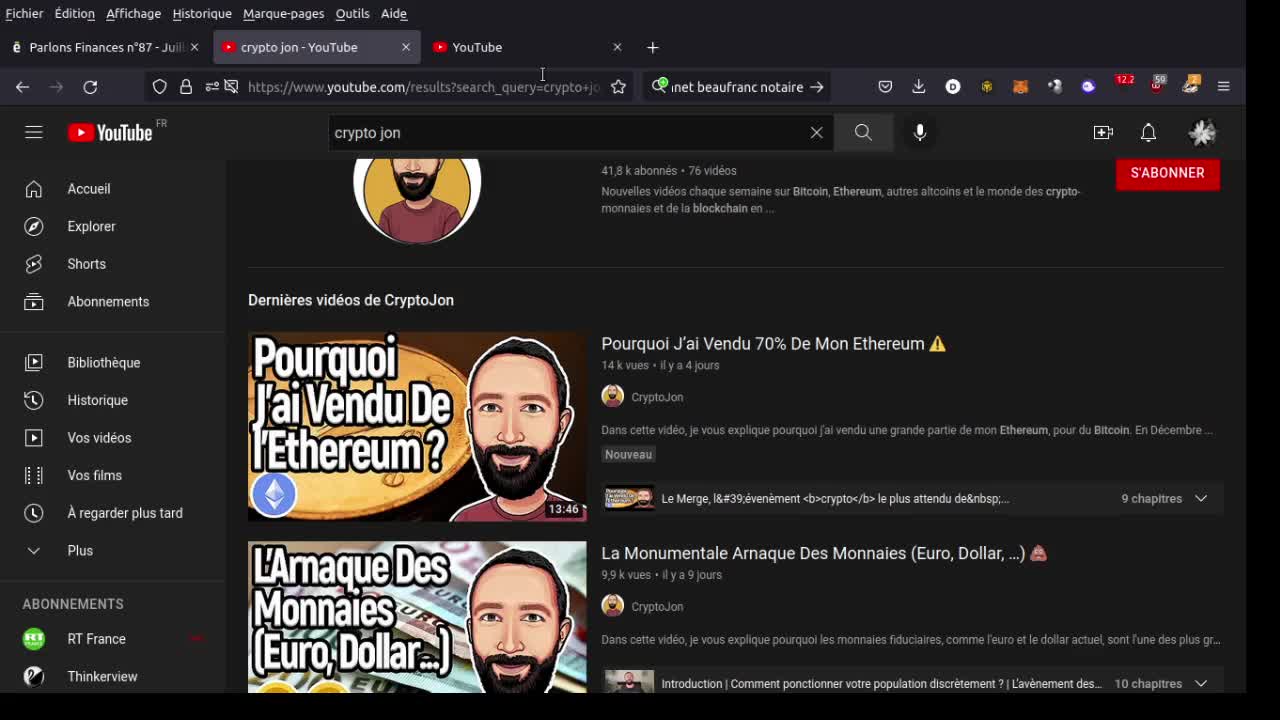Open the MetaMask fox extension icon

(x=1020, y=87)
